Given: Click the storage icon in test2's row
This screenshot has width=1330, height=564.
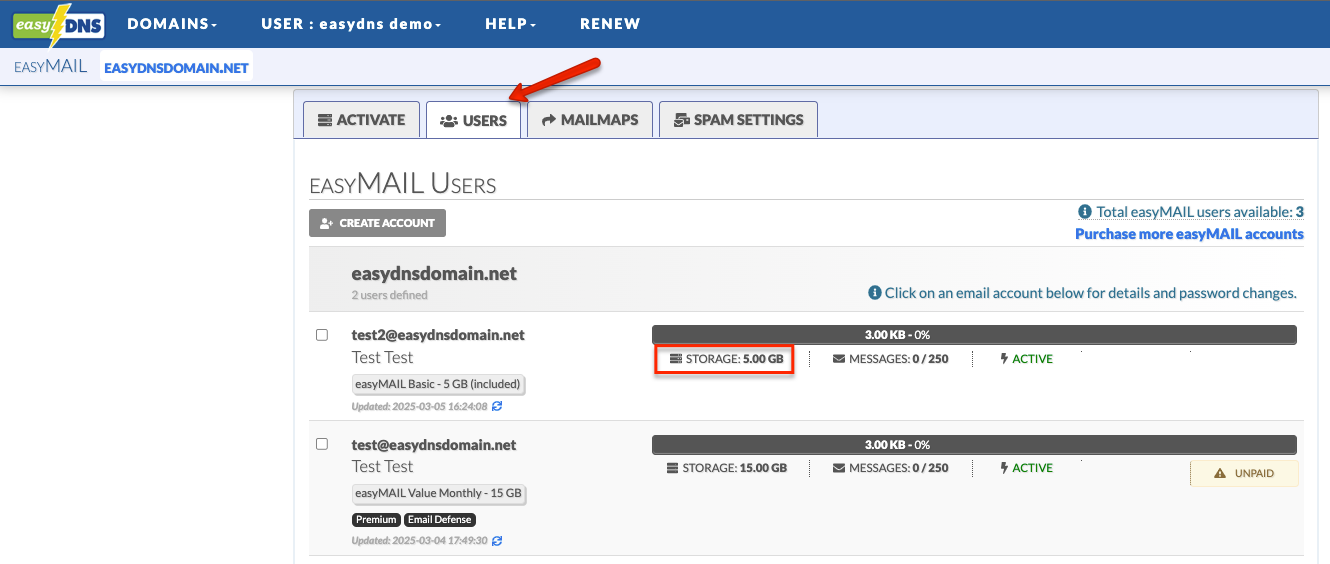Looking at the screenshot, I should click(x=675, y=359).
